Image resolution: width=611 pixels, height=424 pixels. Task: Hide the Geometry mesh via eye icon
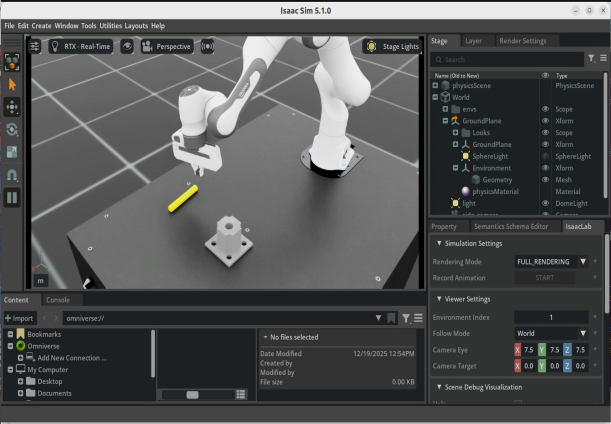(x=545, y=180)
